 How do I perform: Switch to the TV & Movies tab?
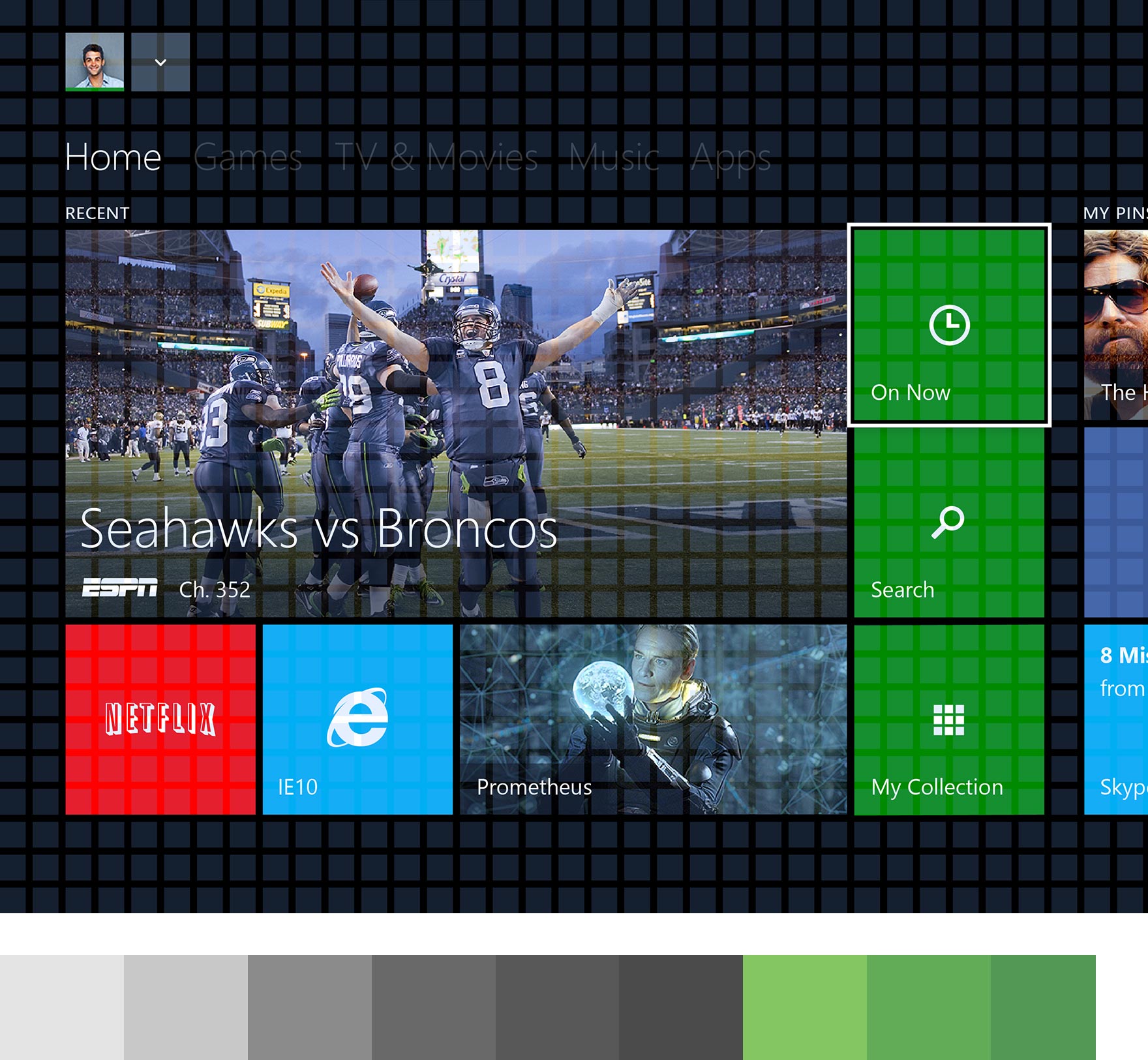436,158
